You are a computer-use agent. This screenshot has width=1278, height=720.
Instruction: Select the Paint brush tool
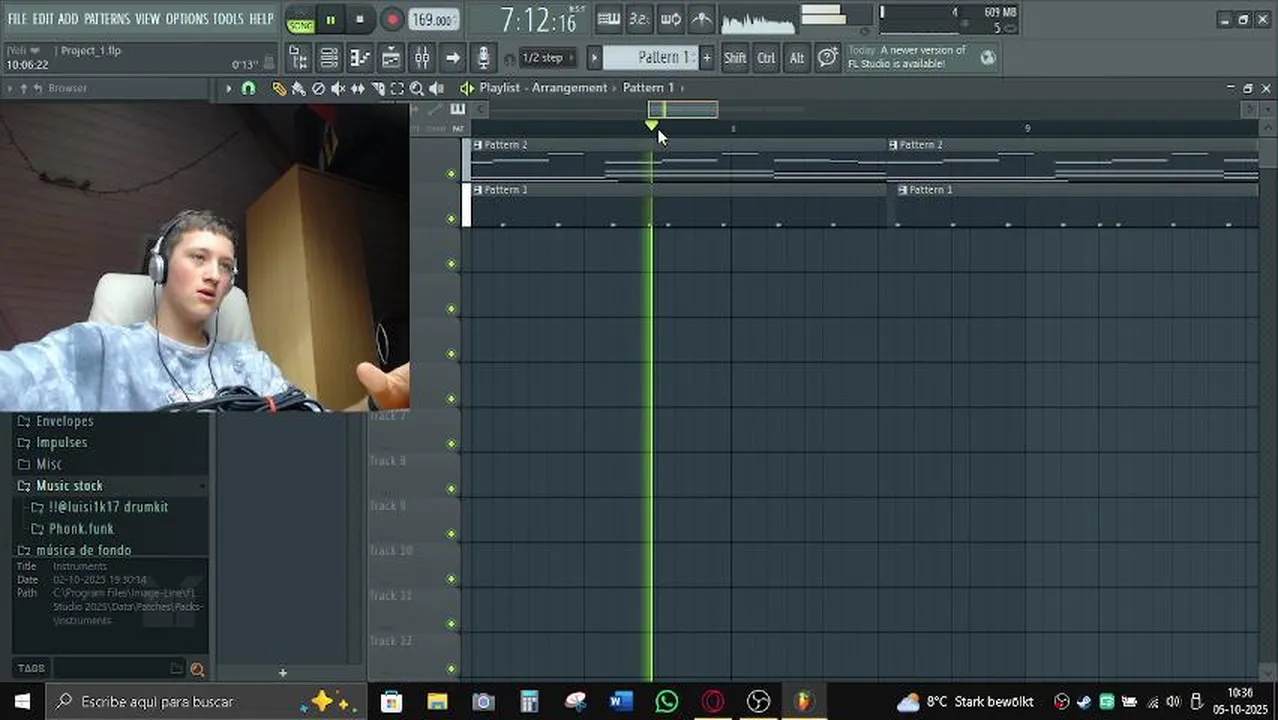[298, 88]
